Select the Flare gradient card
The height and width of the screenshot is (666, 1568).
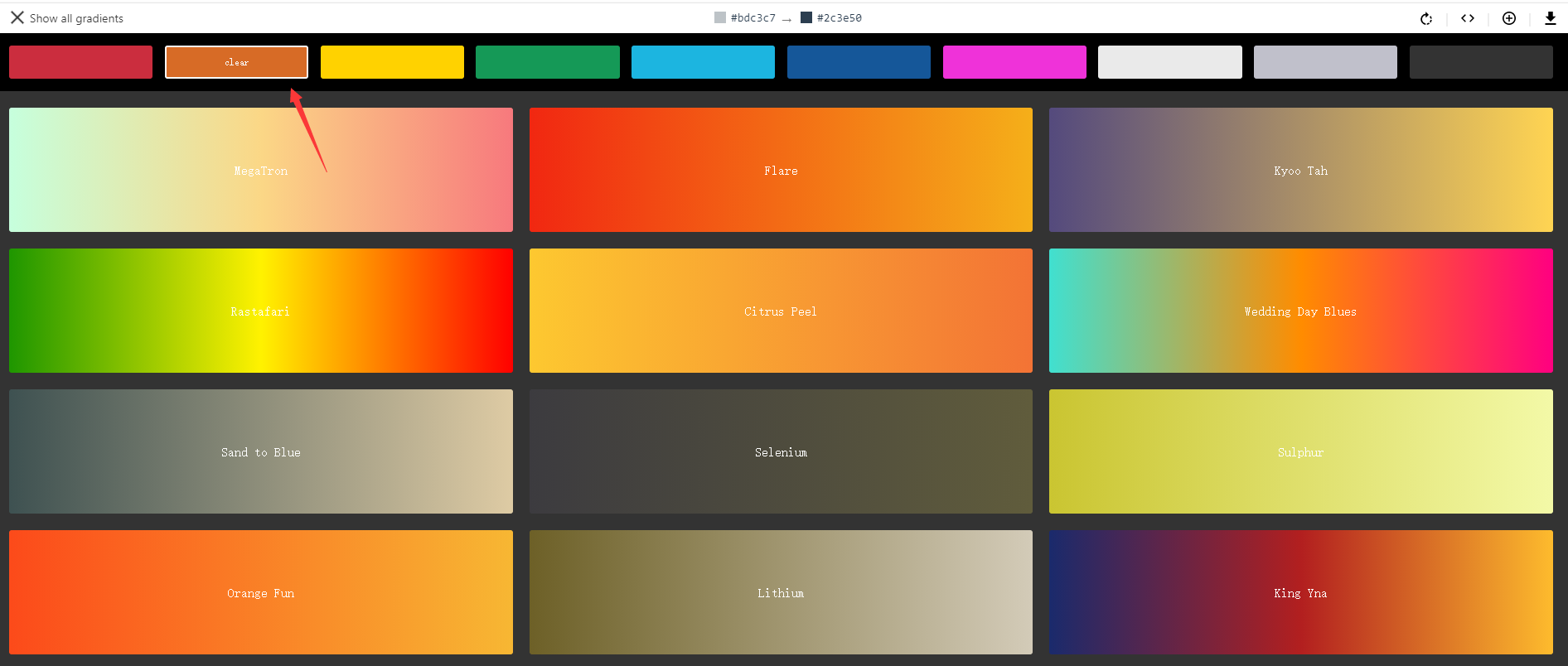click(781, 170)
